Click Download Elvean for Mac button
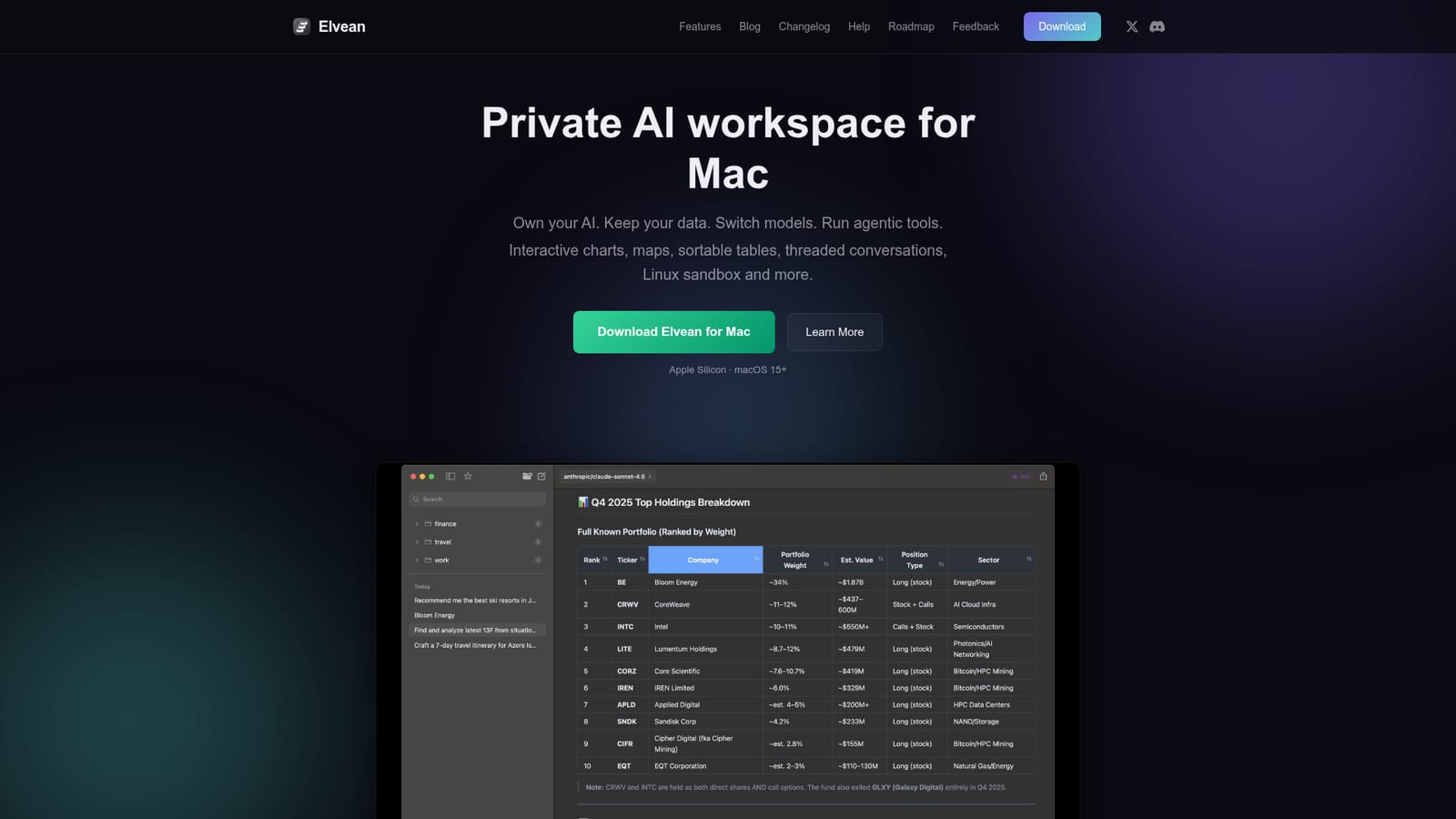This screenshot has height=819, width=1456. [673, 332]
